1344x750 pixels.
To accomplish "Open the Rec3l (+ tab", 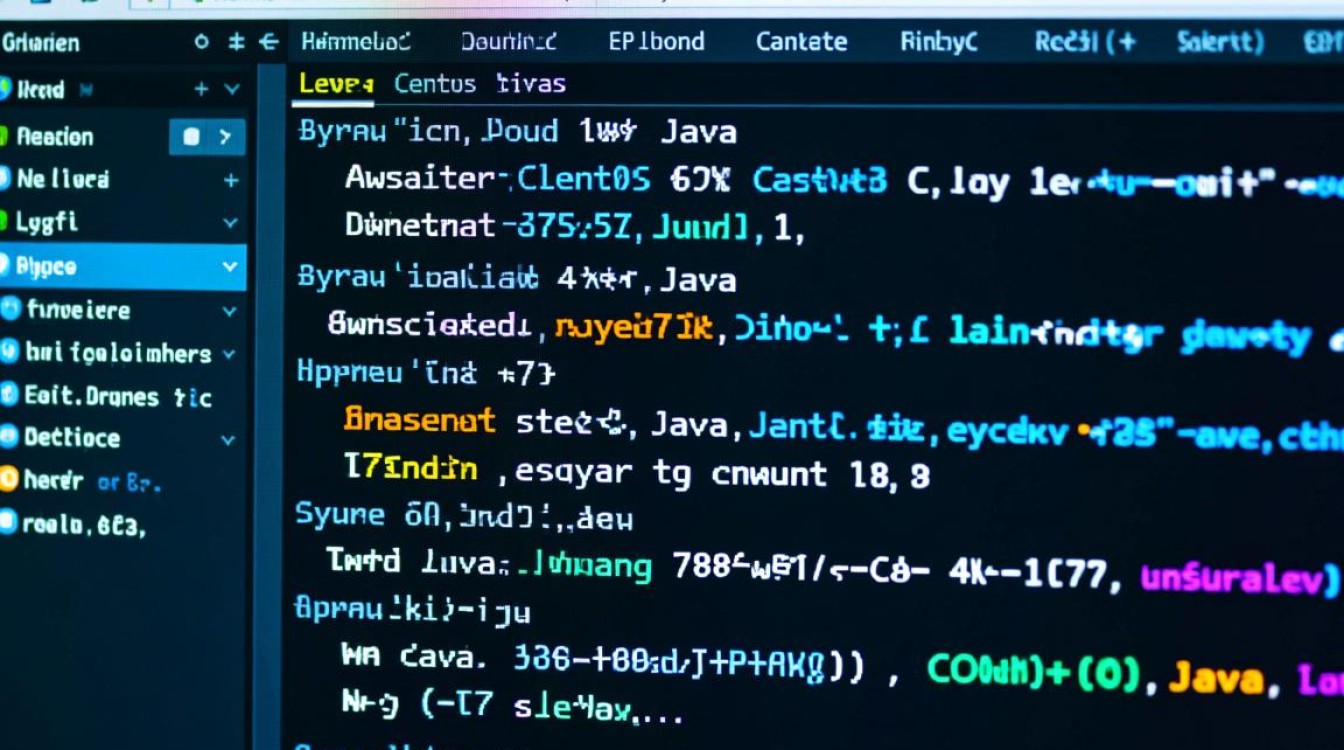I will [1085, 42].
